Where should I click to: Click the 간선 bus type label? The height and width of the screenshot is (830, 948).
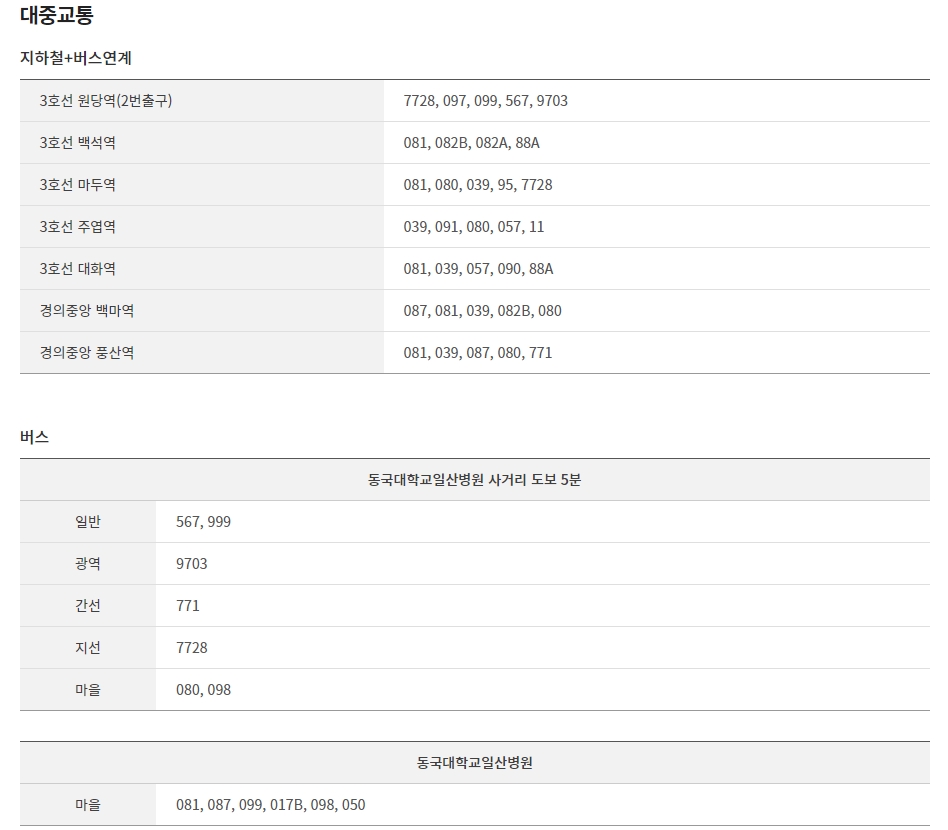click(x=88, y=606)
